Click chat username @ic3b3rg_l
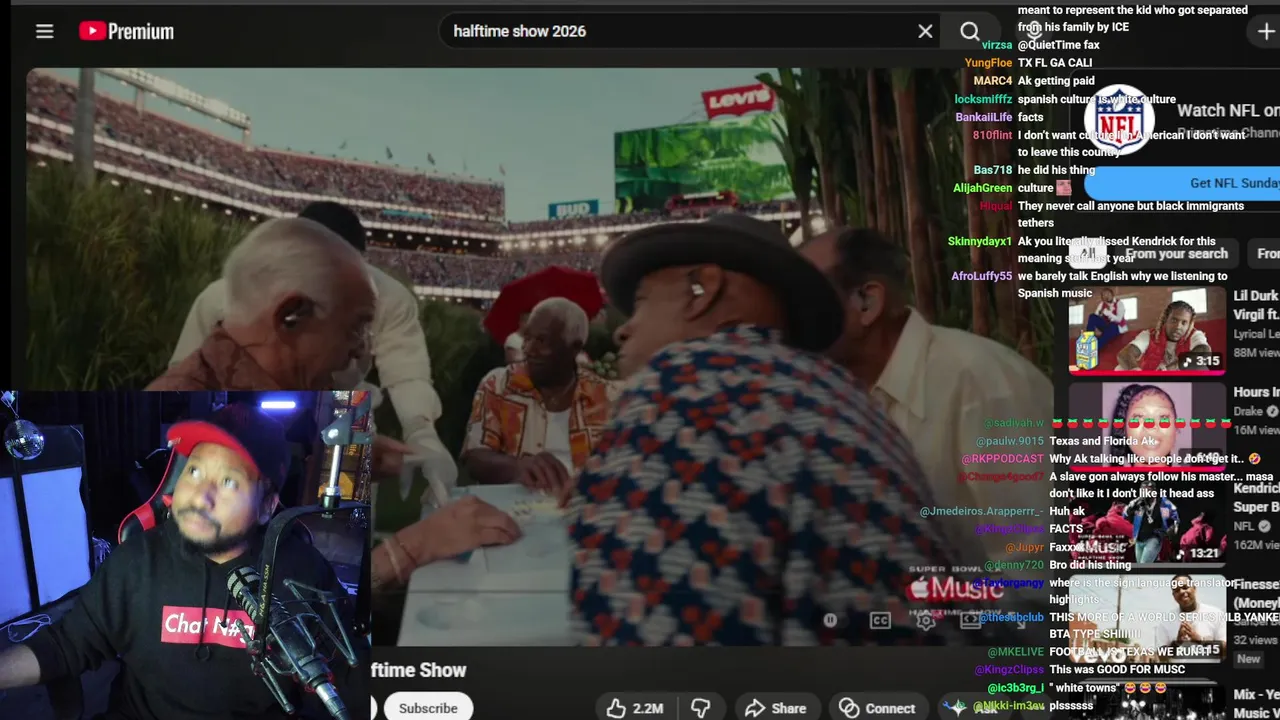1280x720 pixels. click(x=1015, y=688)
